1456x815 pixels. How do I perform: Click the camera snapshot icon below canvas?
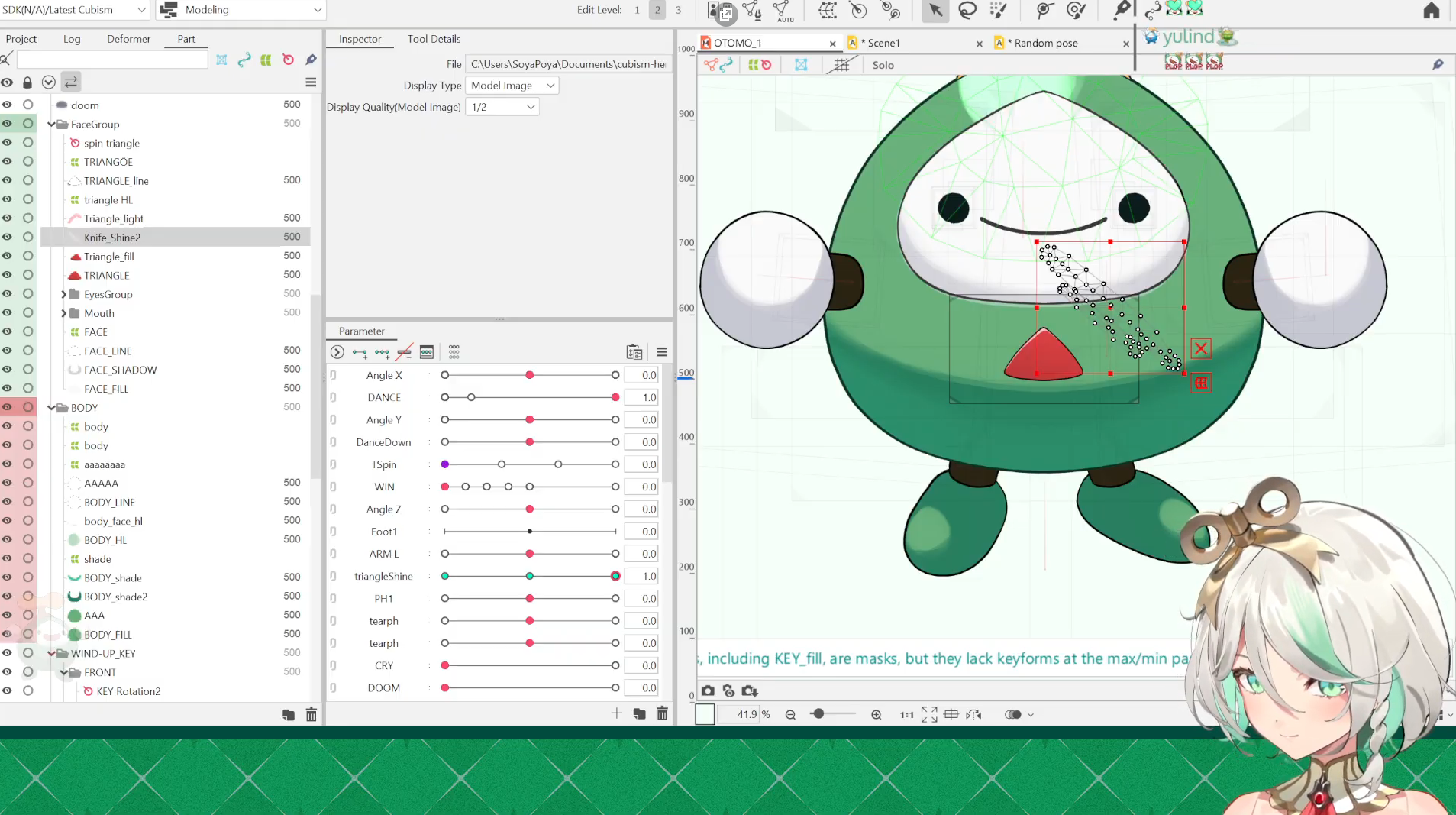[x=708, y=690]
